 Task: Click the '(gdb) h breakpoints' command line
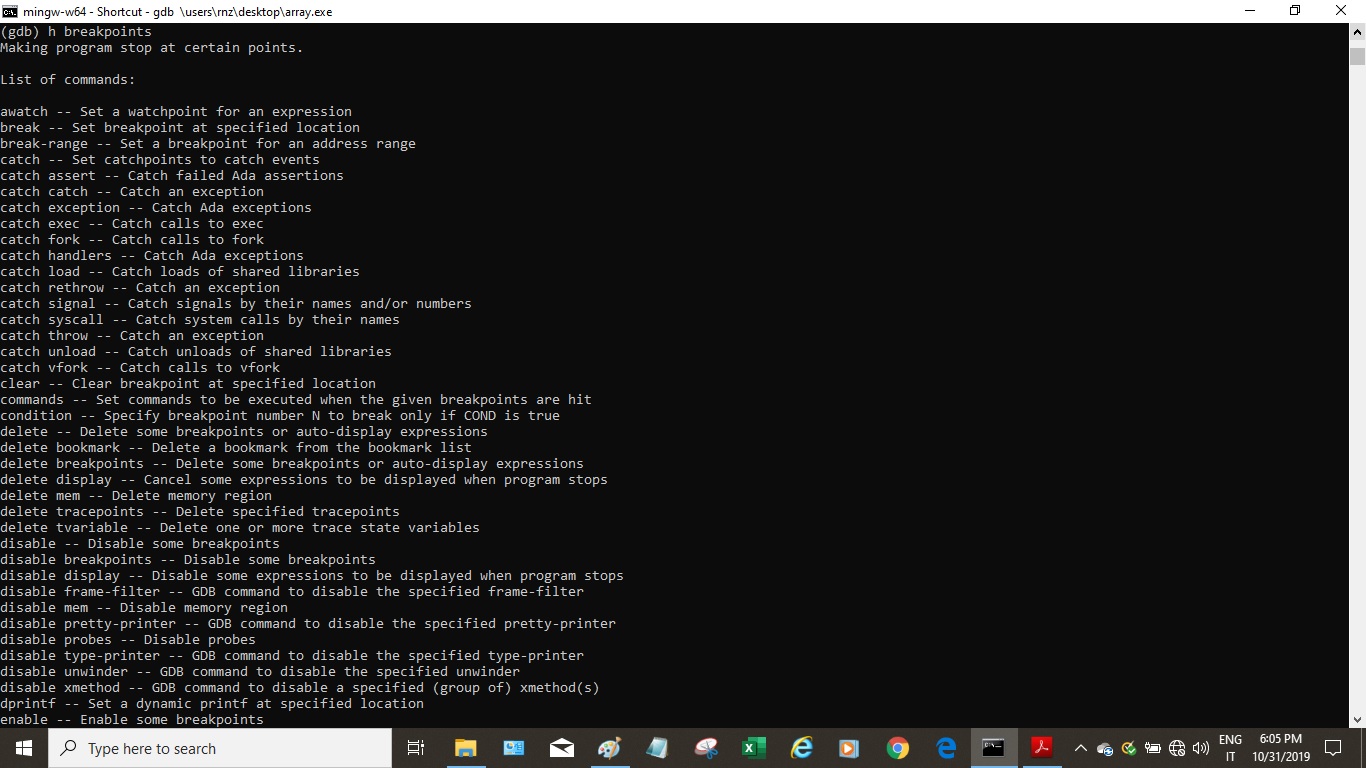pos(76,32)
